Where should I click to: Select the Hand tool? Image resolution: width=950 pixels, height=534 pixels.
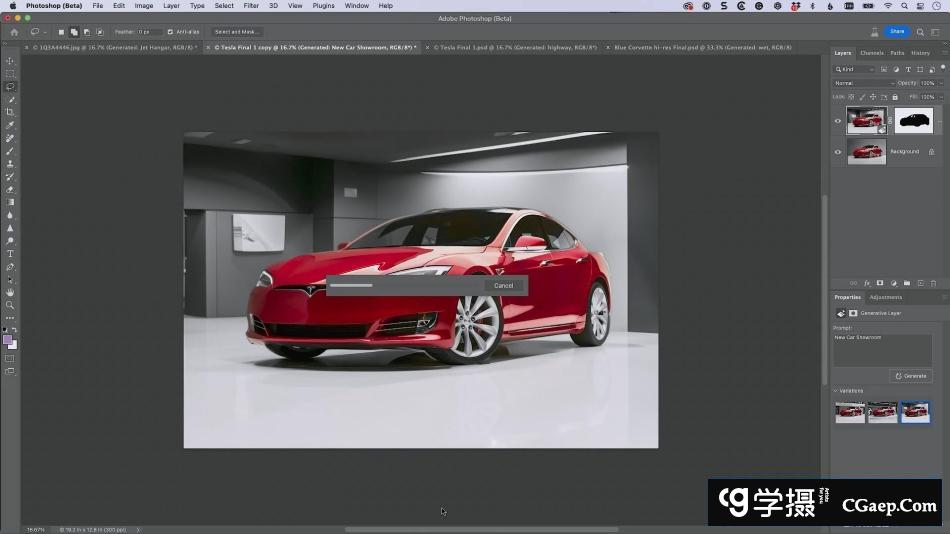pos(10,292)
